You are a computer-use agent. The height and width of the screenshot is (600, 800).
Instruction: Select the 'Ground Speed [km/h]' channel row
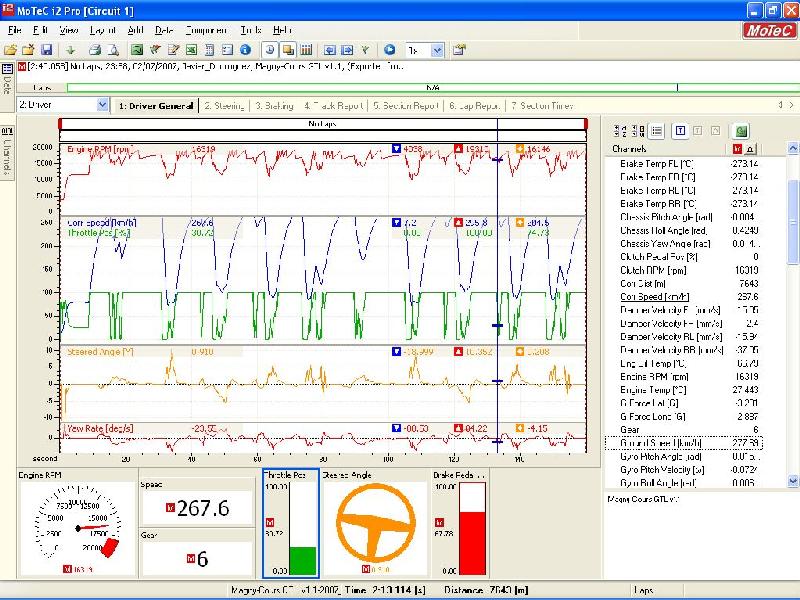[684, 443]
